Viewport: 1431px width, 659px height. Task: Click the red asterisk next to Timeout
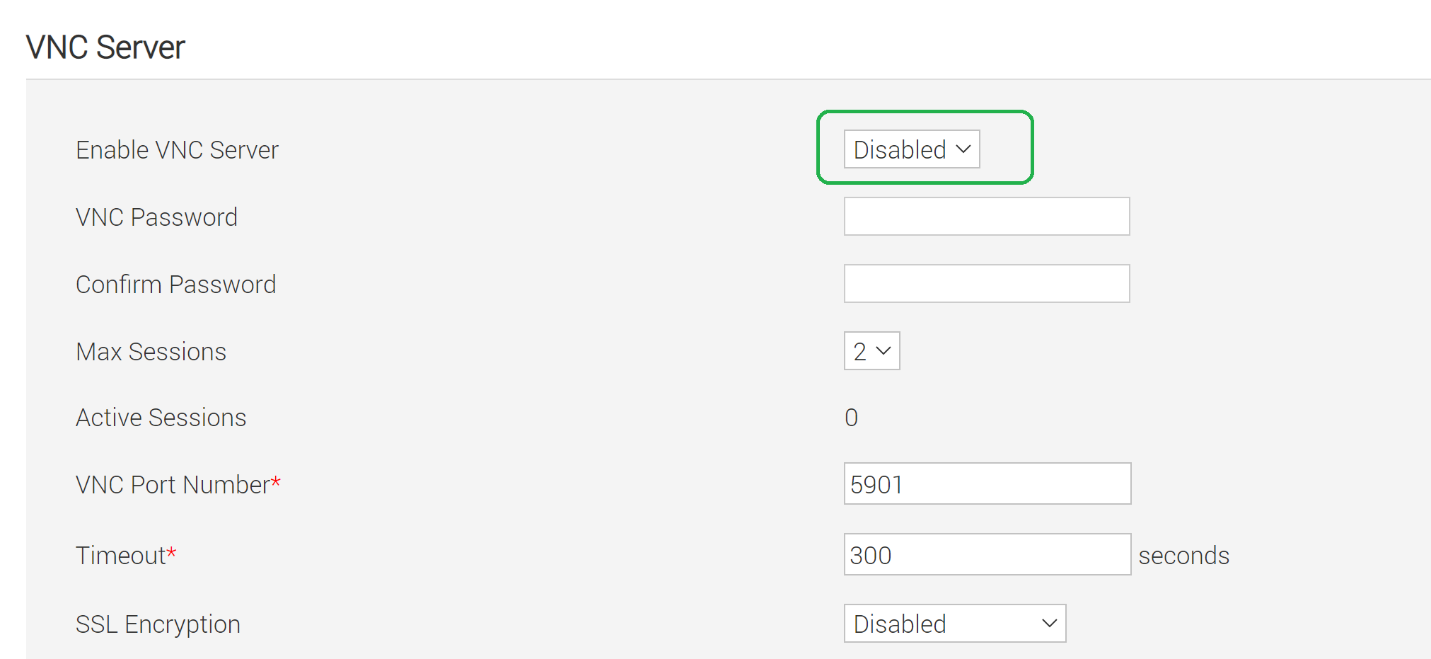click(x=171, y=553)
